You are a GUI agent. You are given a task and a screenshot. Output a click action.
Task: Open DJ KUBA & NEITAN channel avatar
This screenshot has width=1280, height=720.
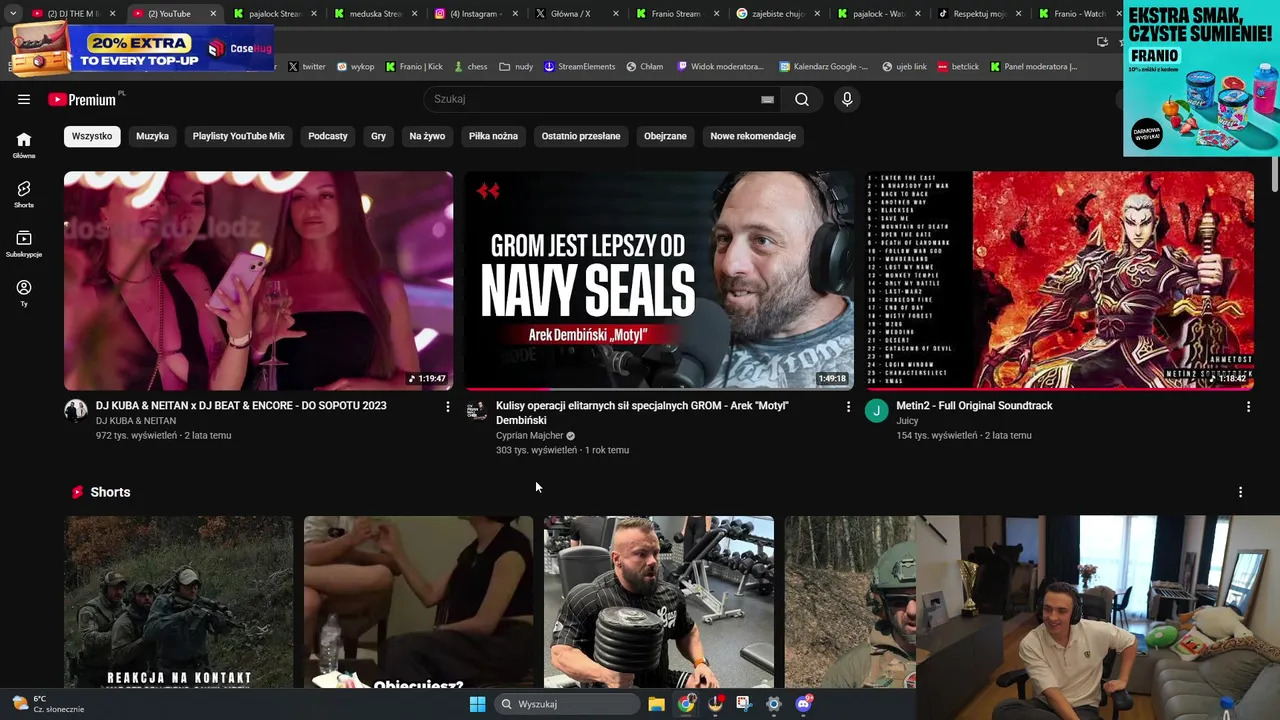76,411
